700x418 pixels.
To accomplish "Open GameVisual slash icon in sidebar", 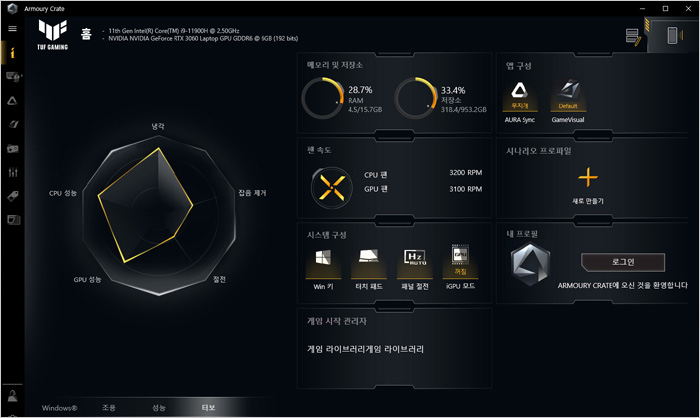I will (13, 125).
